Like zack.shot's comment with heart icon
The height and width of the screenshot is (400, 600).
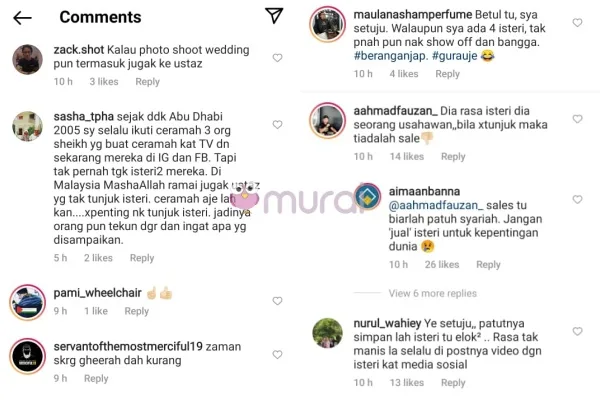(x=277, y=58)
